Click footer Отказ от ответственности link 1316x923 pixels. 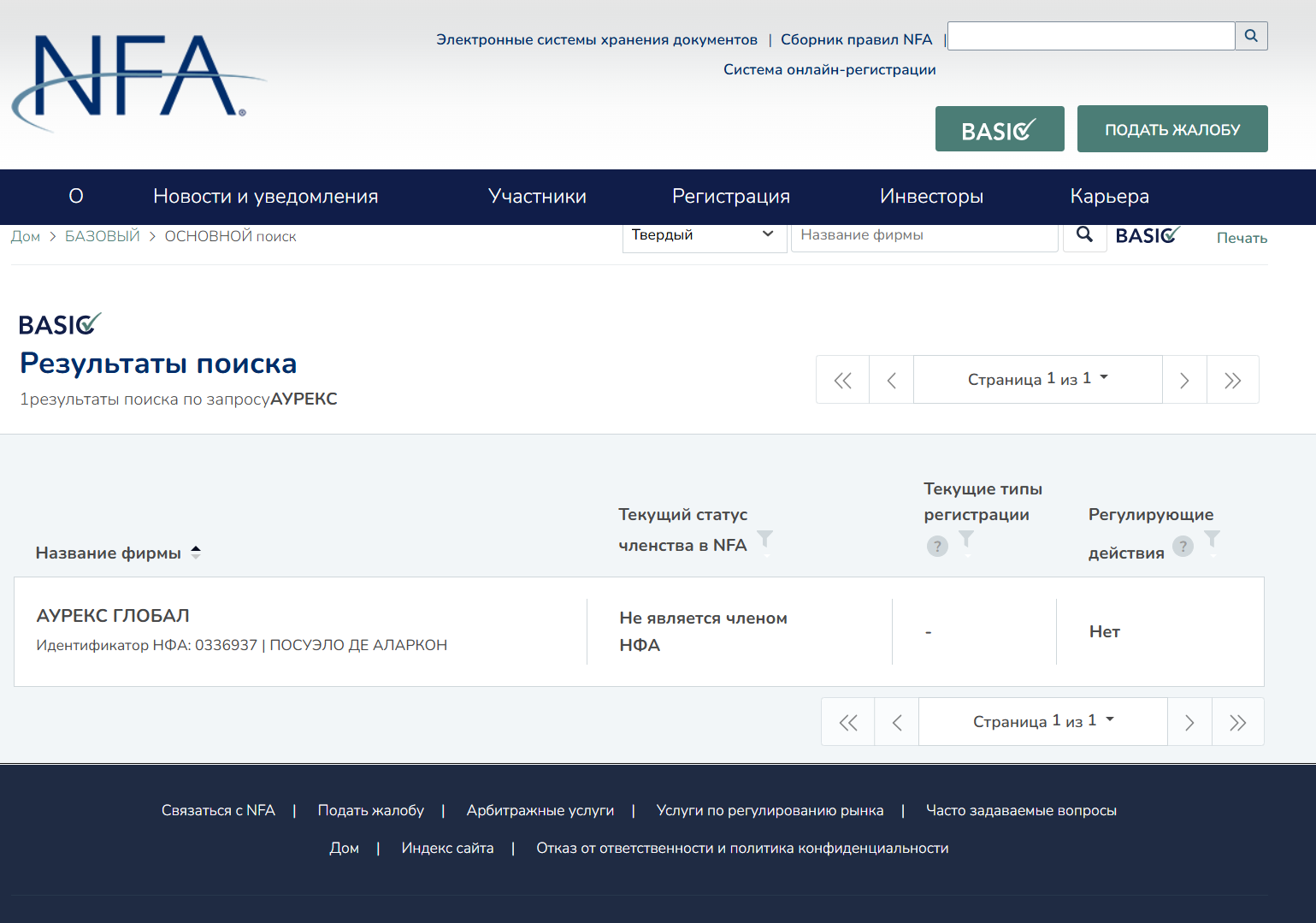tap(742, 848)
